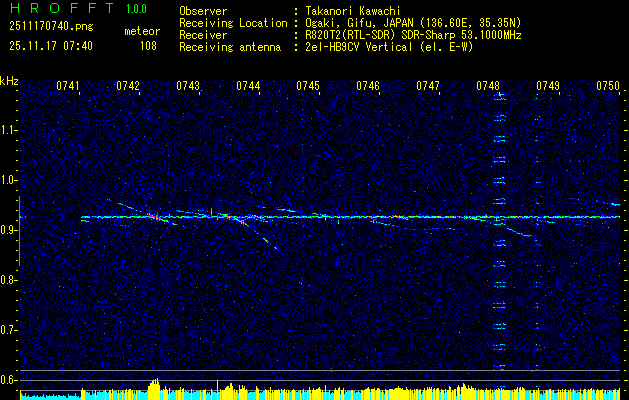Click the 0747 time marker

428,86
